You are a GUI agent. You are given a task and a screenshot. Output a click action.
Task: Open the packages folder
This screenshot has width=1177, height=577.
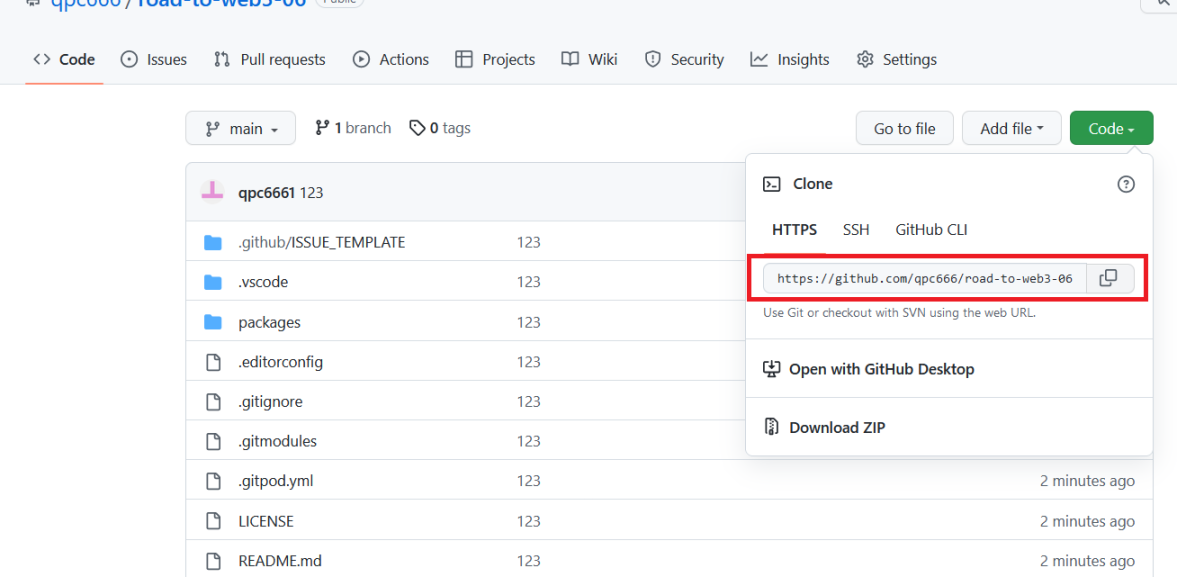pyautogui.click(x=269, y=322)
